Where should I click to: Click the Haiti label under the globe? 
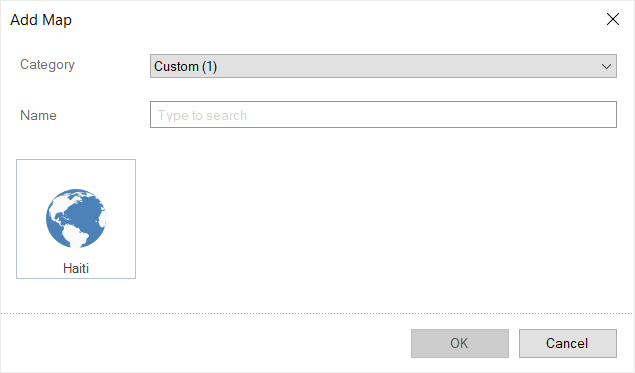pyautogui.click(x=76, y=268)
